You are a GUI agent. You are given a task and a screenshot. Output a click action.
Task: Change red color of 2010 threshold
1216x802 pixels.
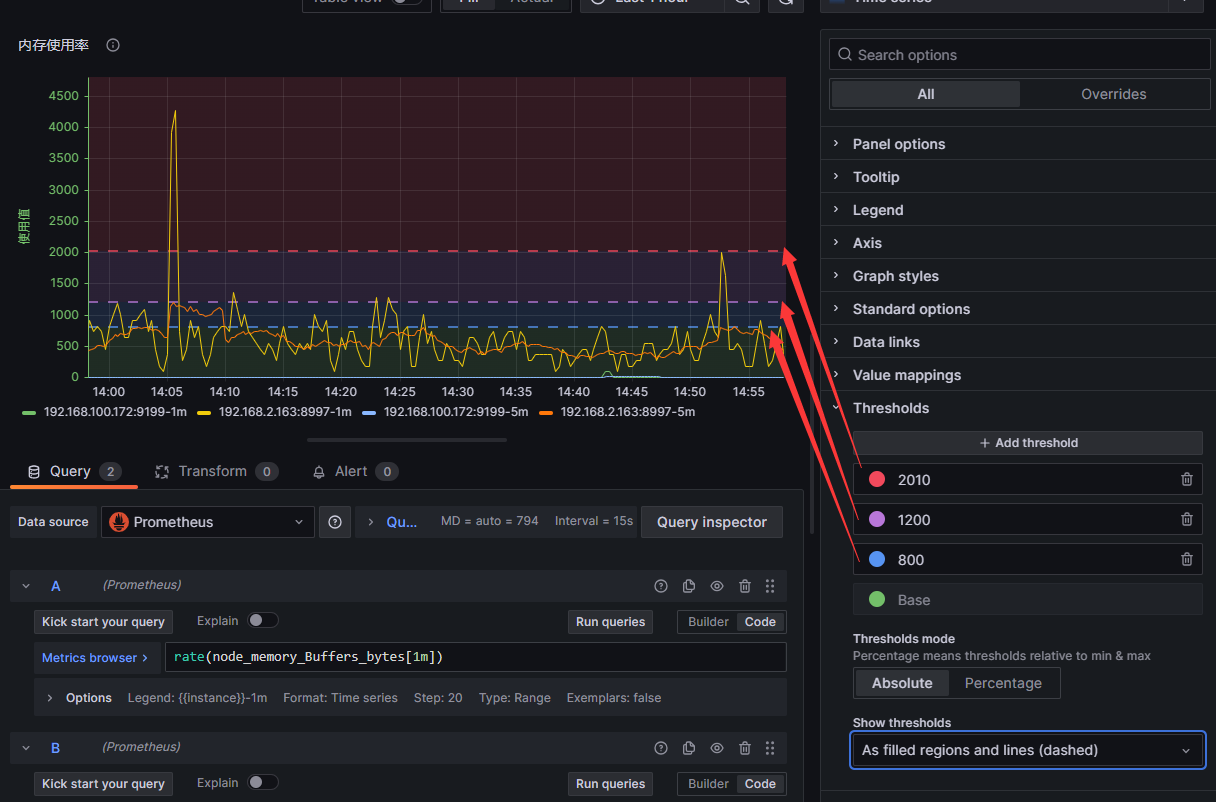pyautogui.click(x=877, y=479)
